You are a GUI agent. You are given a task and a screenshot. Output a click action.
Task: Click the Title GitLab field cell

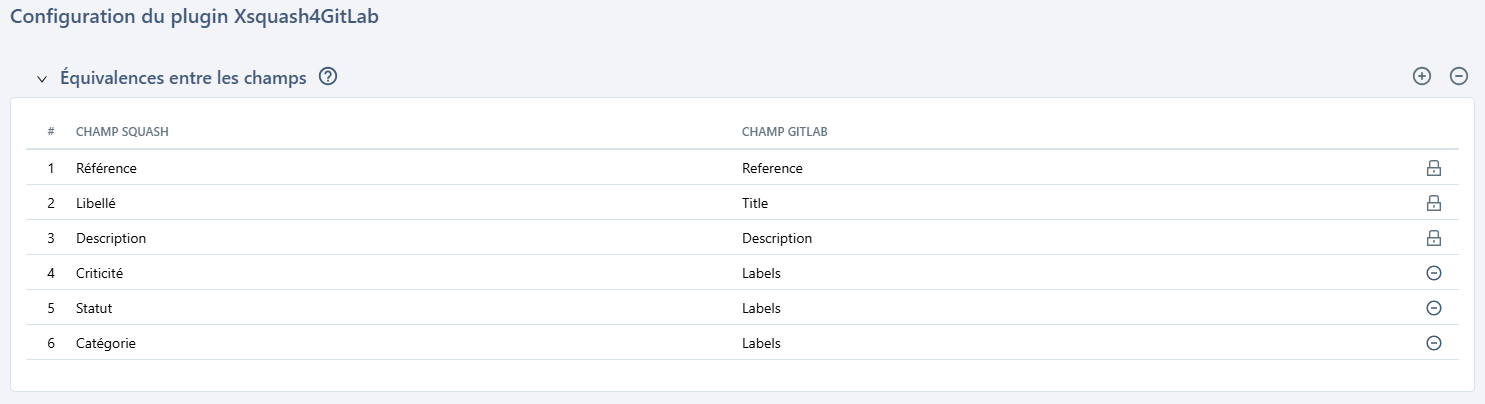pyautogui.click(x=755, y=203)
